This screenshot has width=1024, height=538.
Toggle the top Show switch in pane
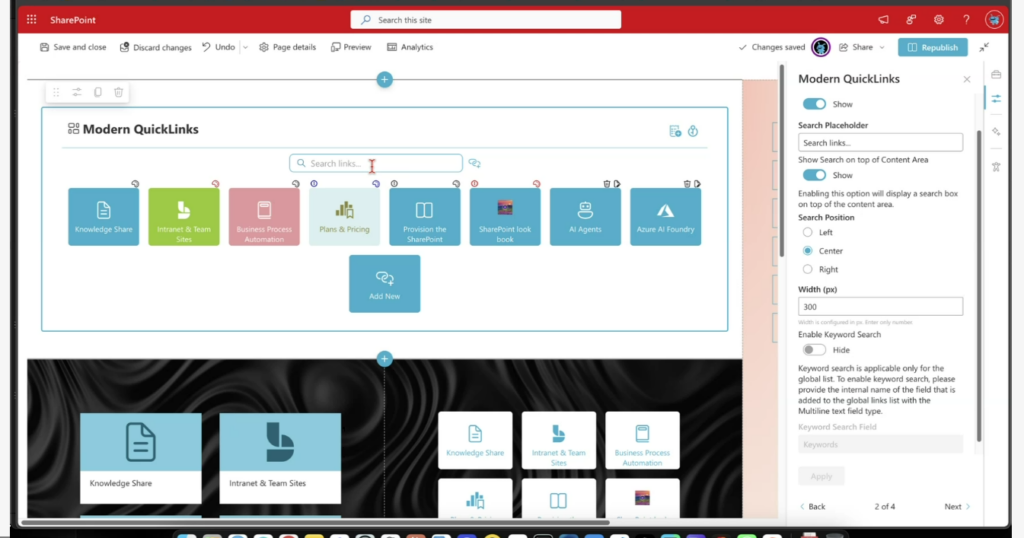point(814,104)
